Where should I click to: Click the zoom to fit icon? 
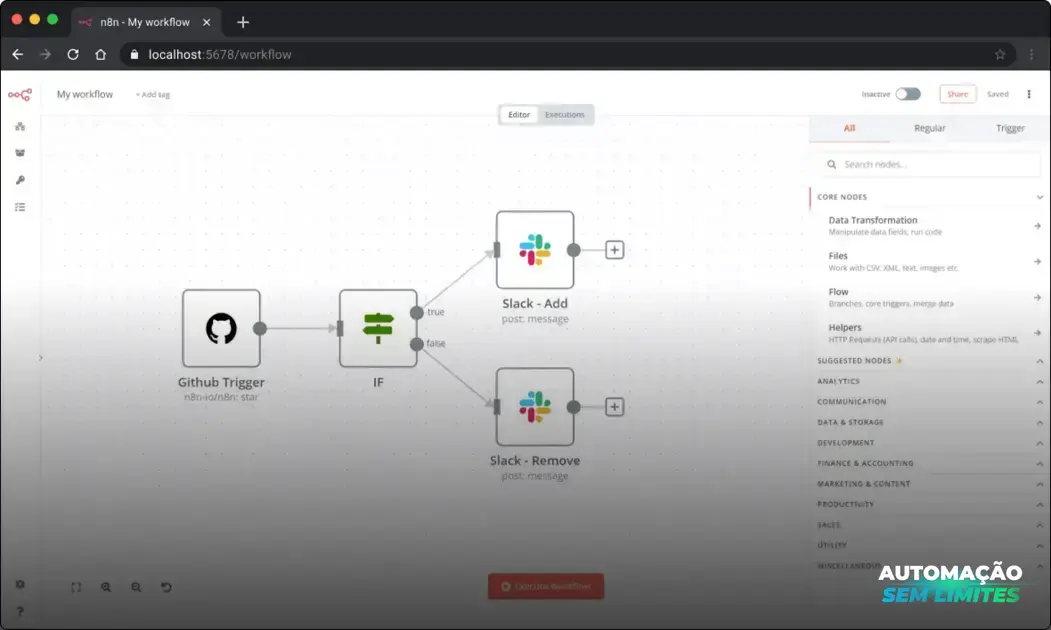[76, 587]
